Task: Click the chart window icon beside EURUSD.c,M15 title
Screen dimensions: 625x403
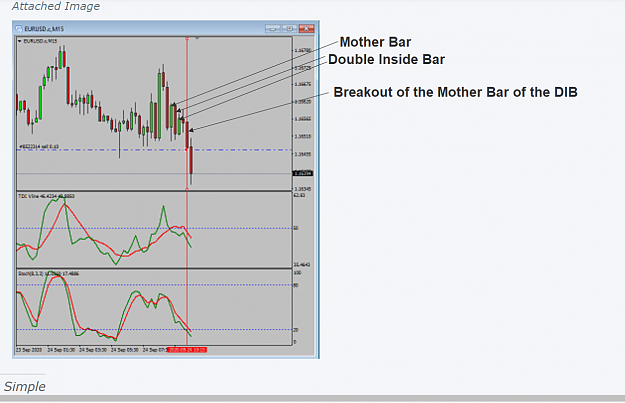Action: [x=19, y=29]
